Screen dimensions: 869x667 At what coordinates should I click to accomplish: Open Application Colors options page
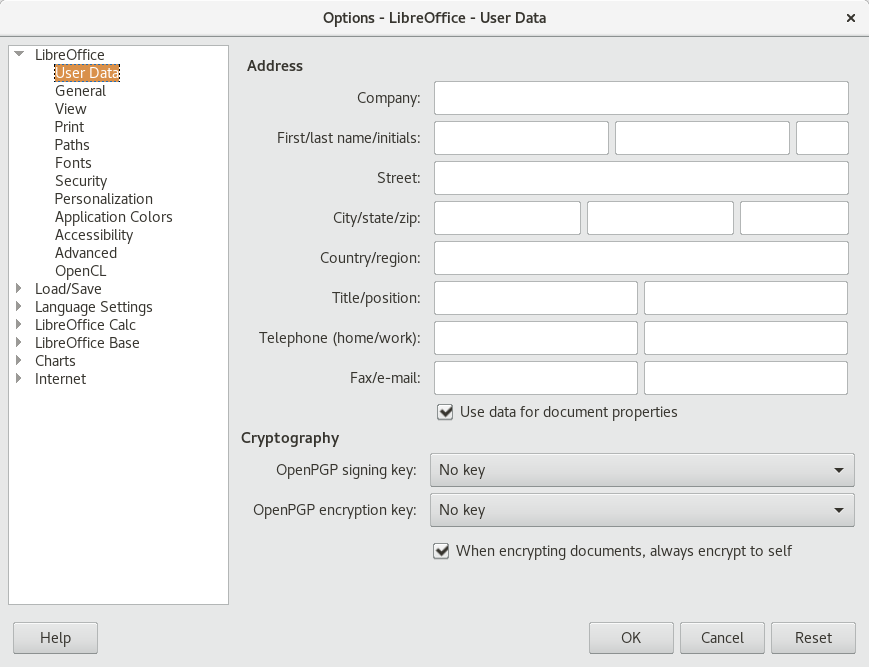pyautogui.click(x=114, y=217)
